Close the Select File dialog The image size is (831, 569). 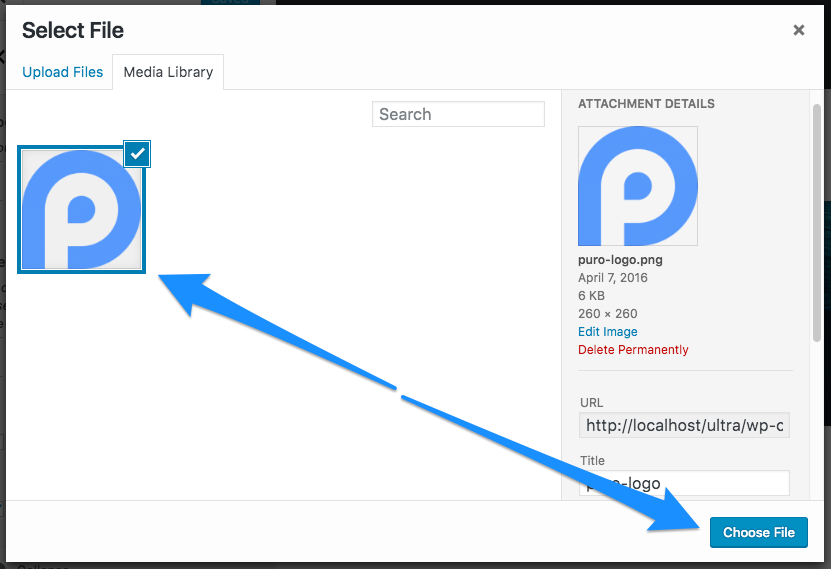coord(798,31)
